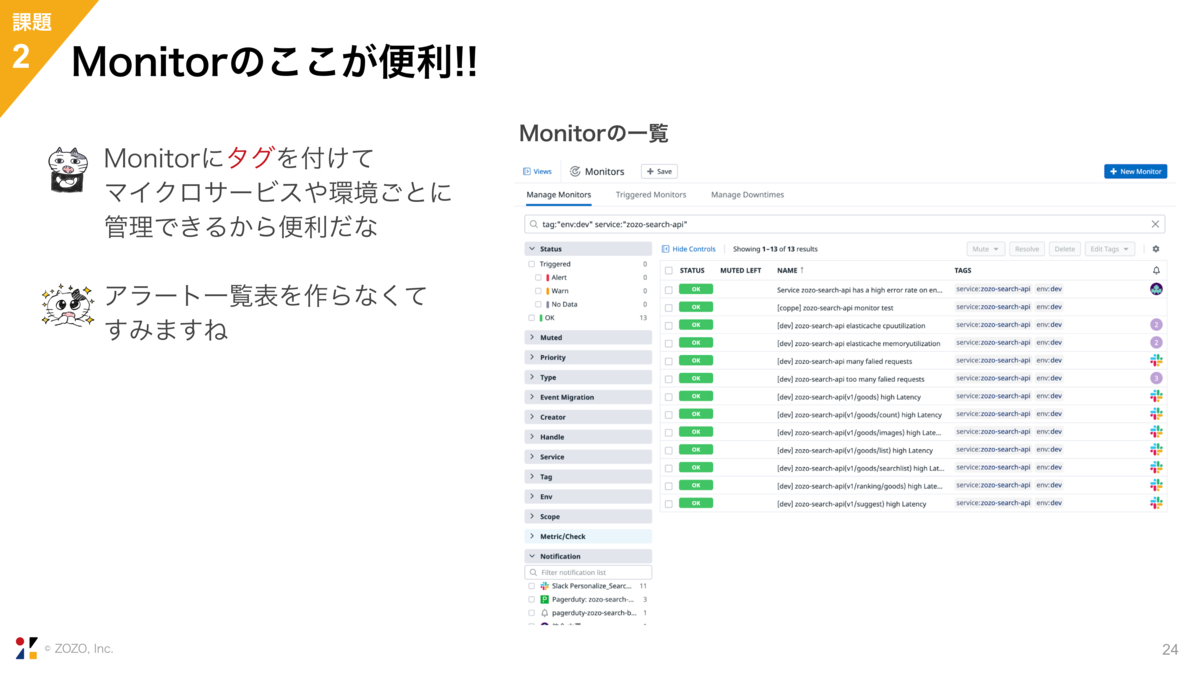Expand the Priority filter section
Viewport: 1200px width, 675px height.
pyautogui.click(x=588, y=357)
